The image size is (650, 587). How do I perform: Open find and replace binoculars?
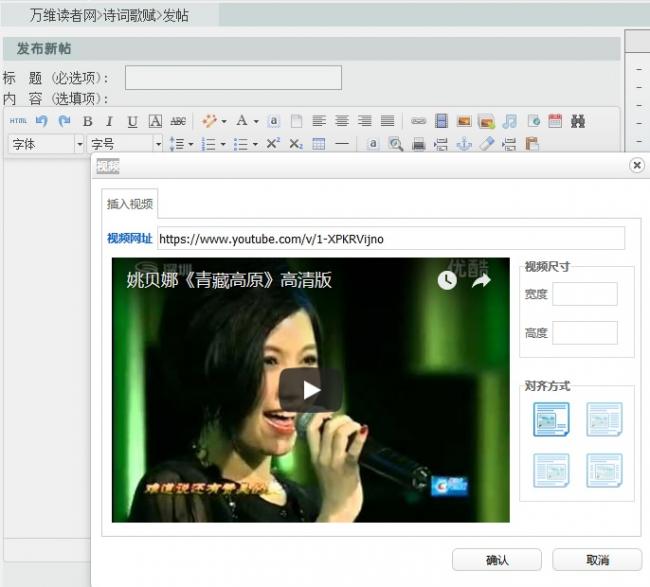(x=578, y=121)
